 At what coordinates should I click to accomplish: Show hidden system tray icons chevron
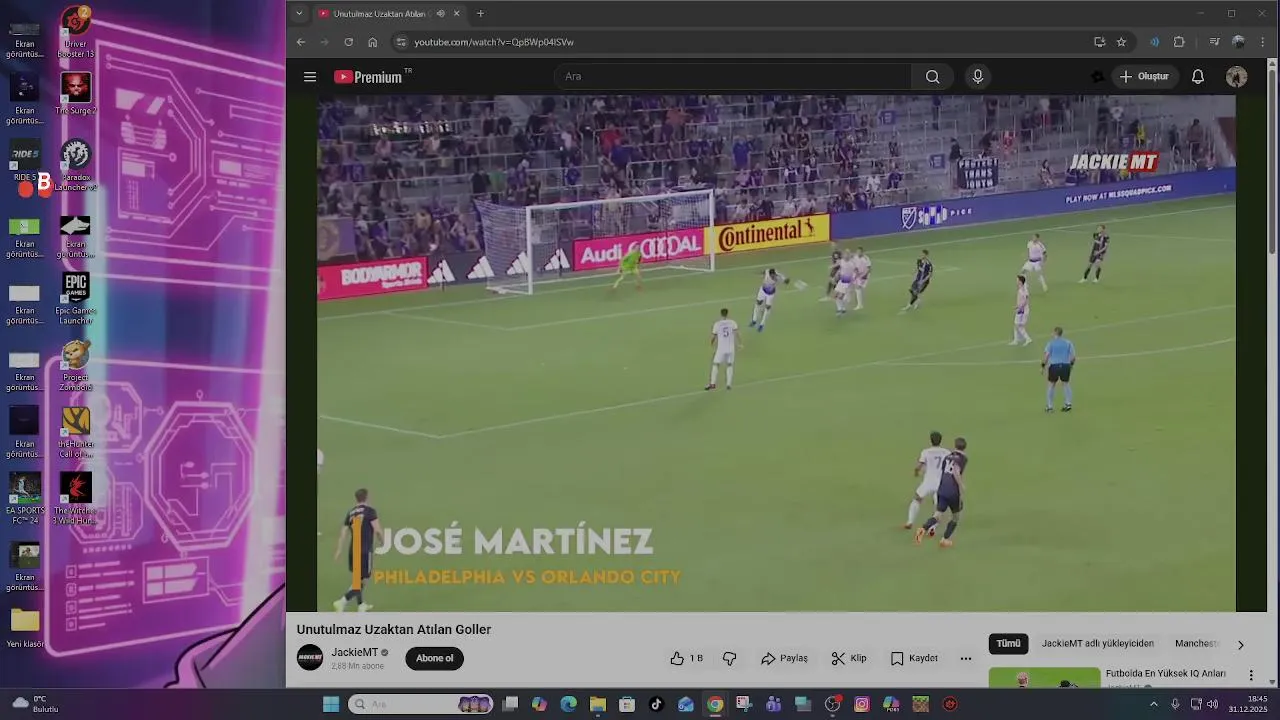(1153, 704)
